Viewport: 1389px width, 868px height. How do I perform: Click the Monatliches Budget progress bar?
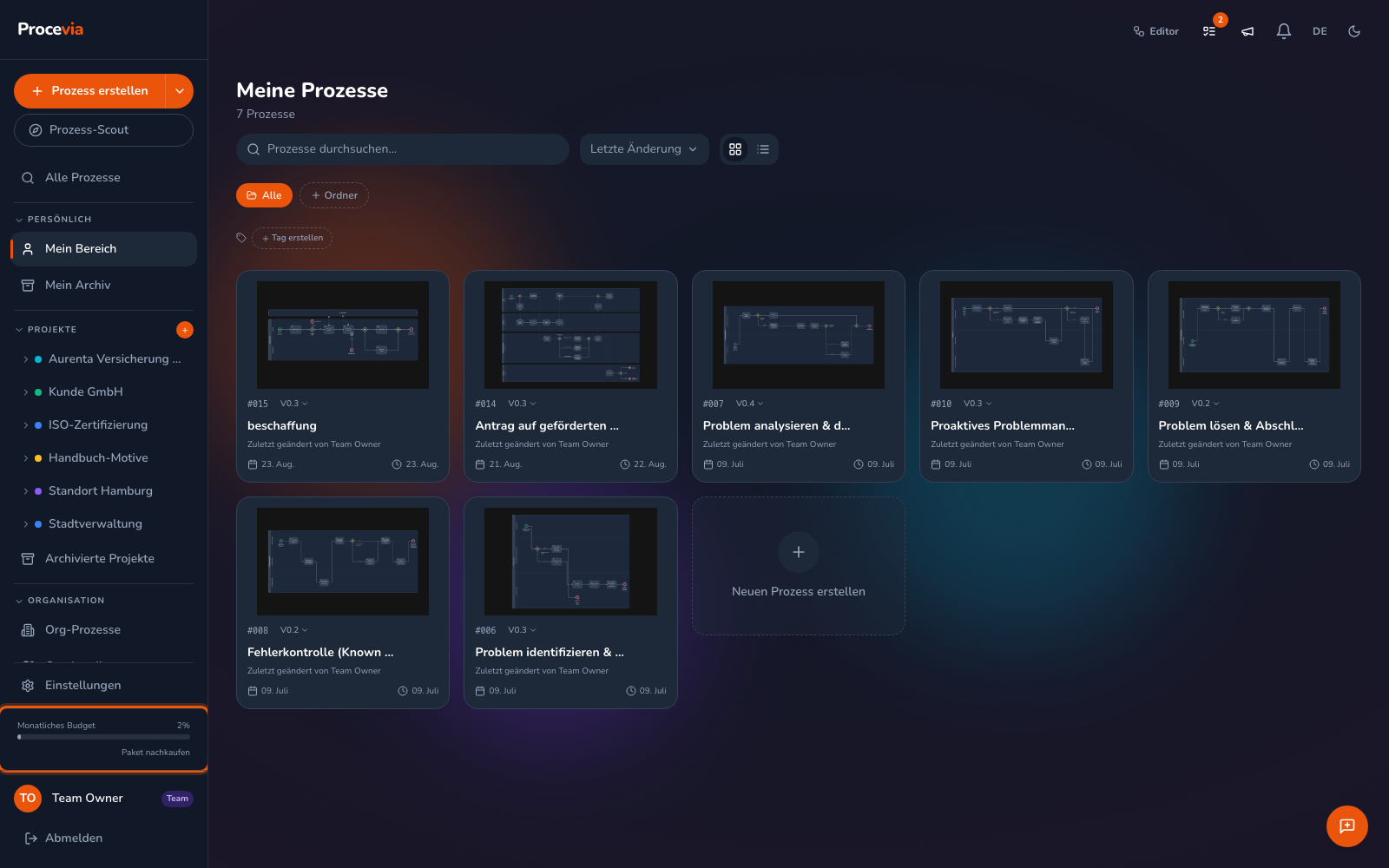103,737
